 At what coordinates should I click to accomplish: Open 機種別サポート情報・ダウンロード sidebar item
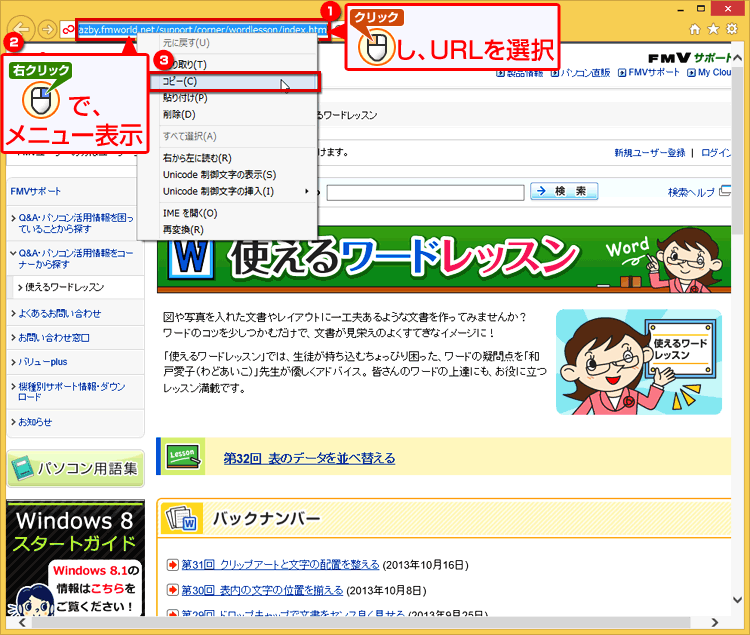coord(72,392)
